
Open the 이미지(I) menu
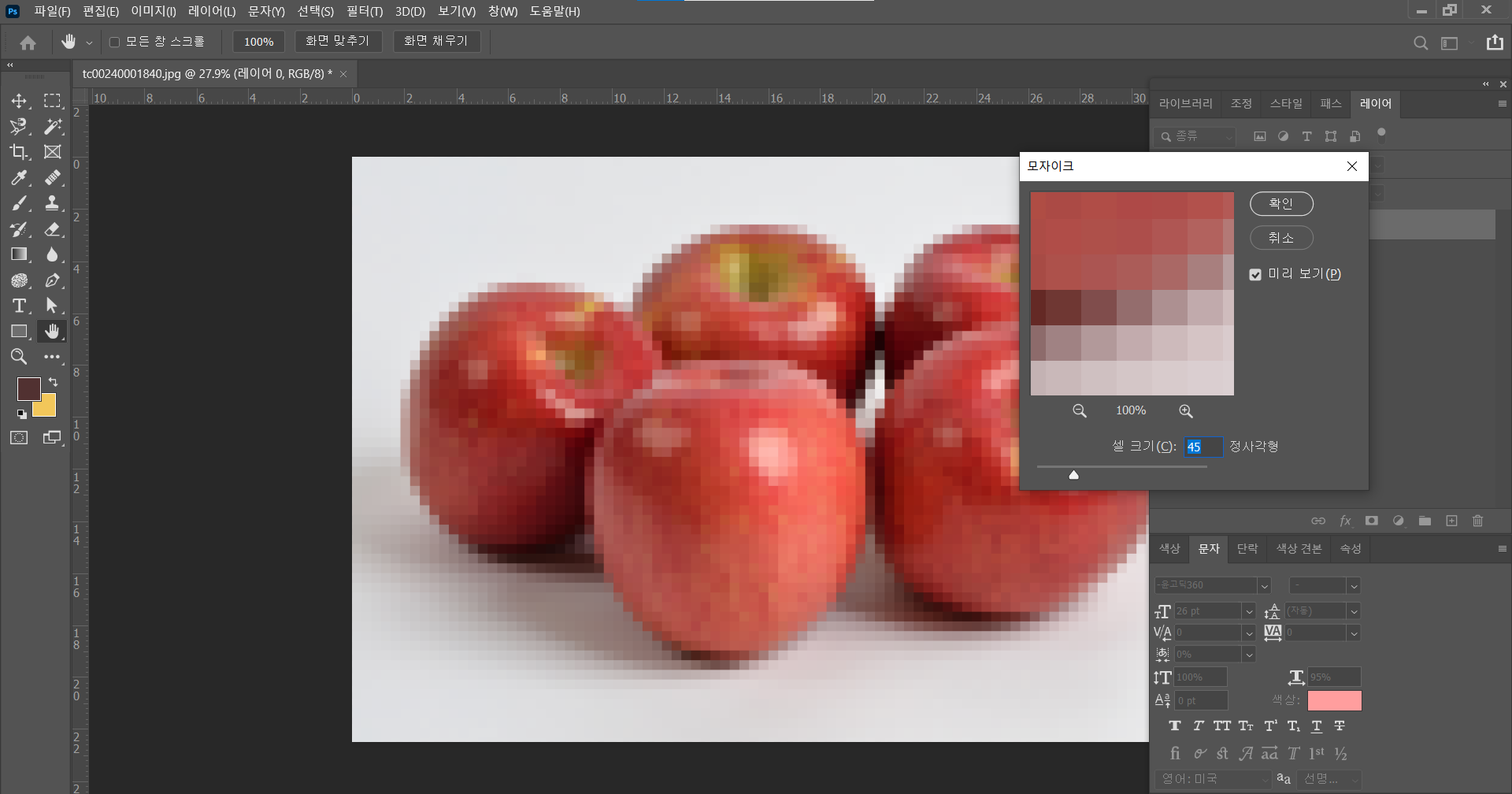point(154,11)
